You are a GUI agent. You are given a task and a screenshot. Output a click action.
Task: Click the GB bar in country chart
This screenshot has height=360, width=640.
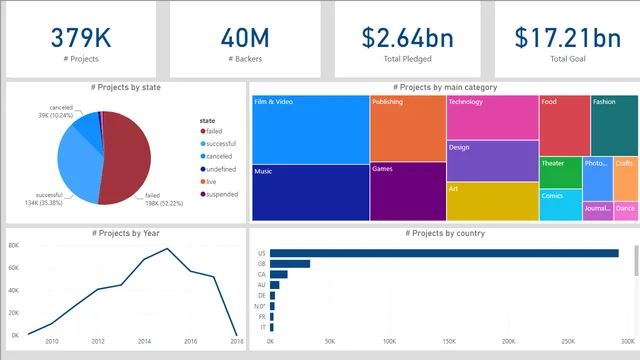290,264
